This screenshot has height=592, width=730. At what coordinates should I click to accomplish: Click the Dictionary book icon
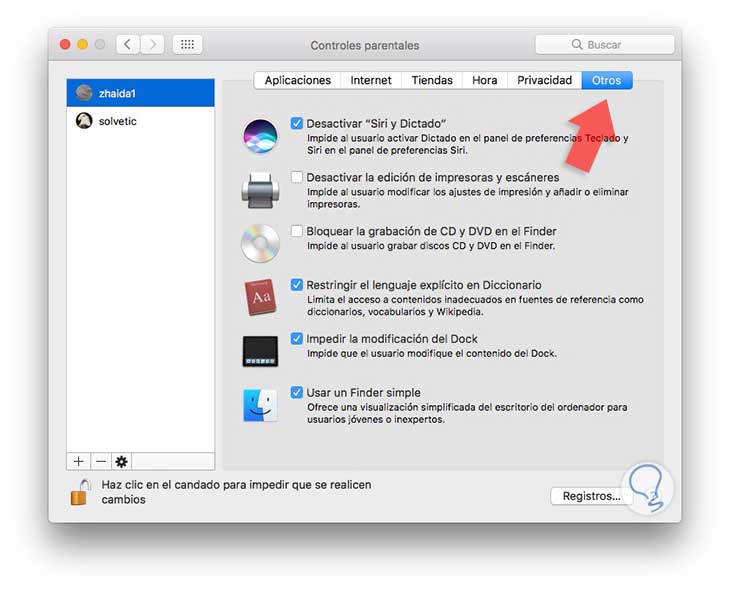point(260,297)
